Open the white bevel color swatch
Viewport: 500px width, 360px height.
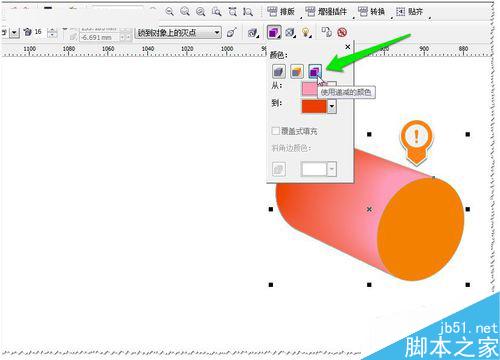(314, 169)
